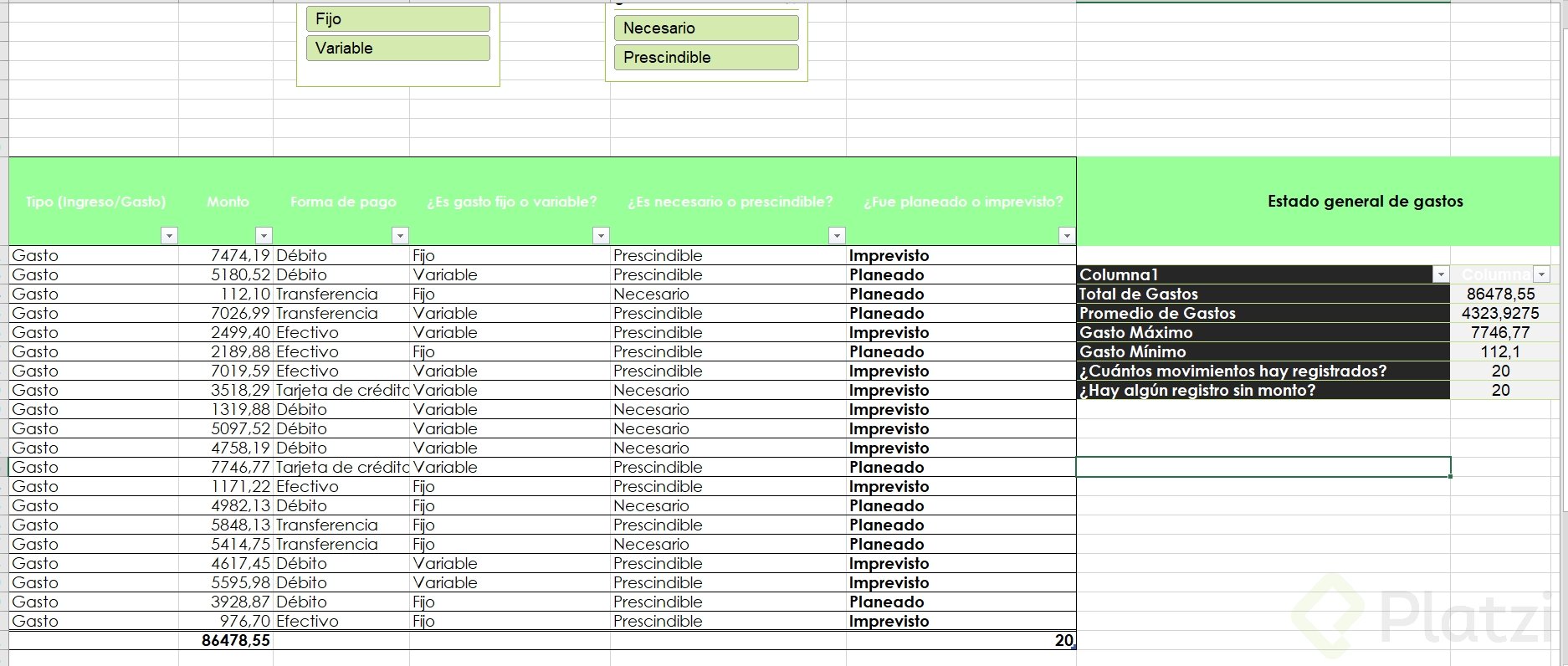This screenshot has height=666, width=1568.
Task: Click Fijo in the 2189,88 row
Action: (423, 351)
